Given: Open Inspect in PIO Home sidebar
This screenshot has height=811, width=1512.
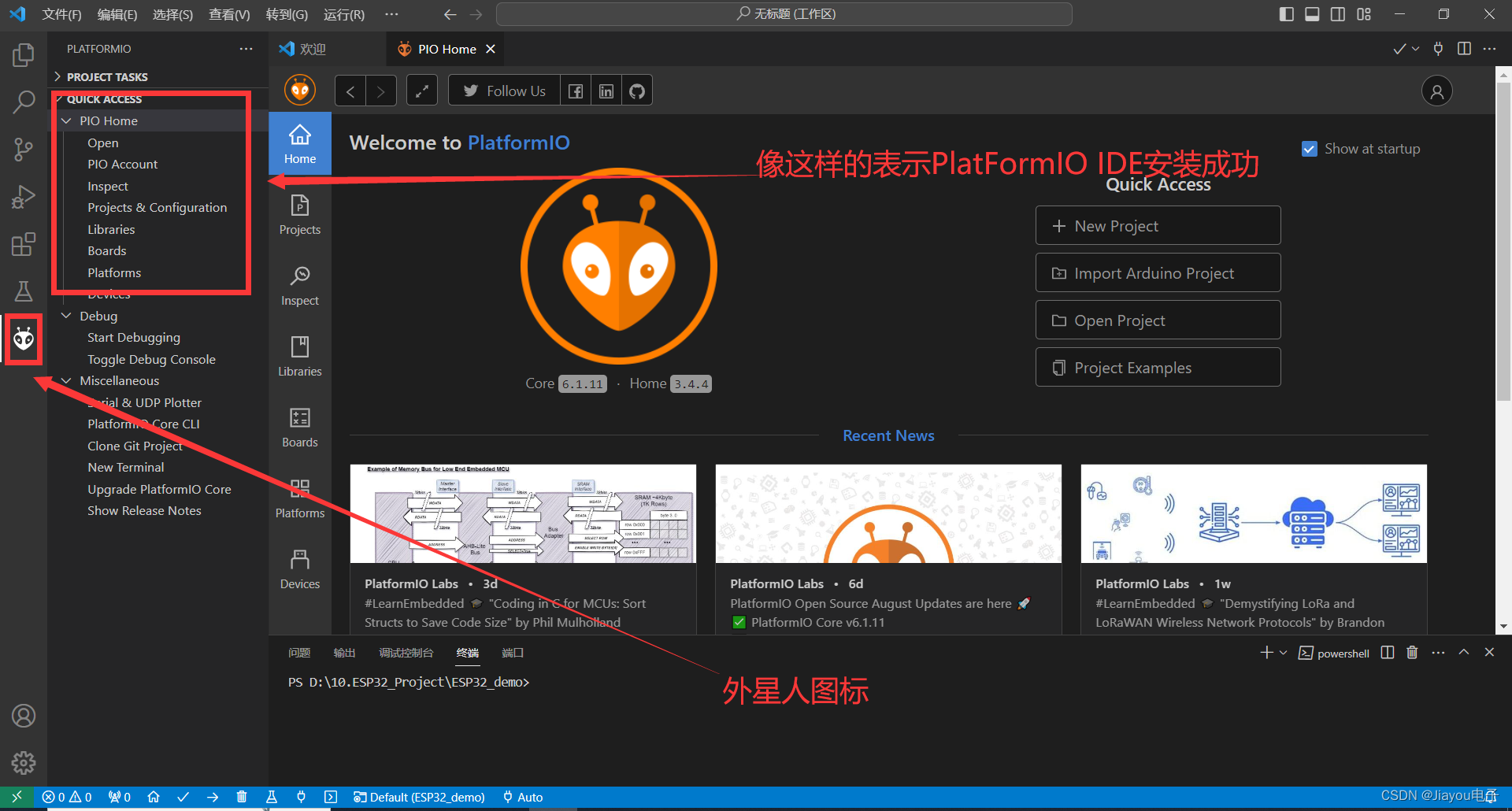Looking at the screenshot, I should click(300, 286).
